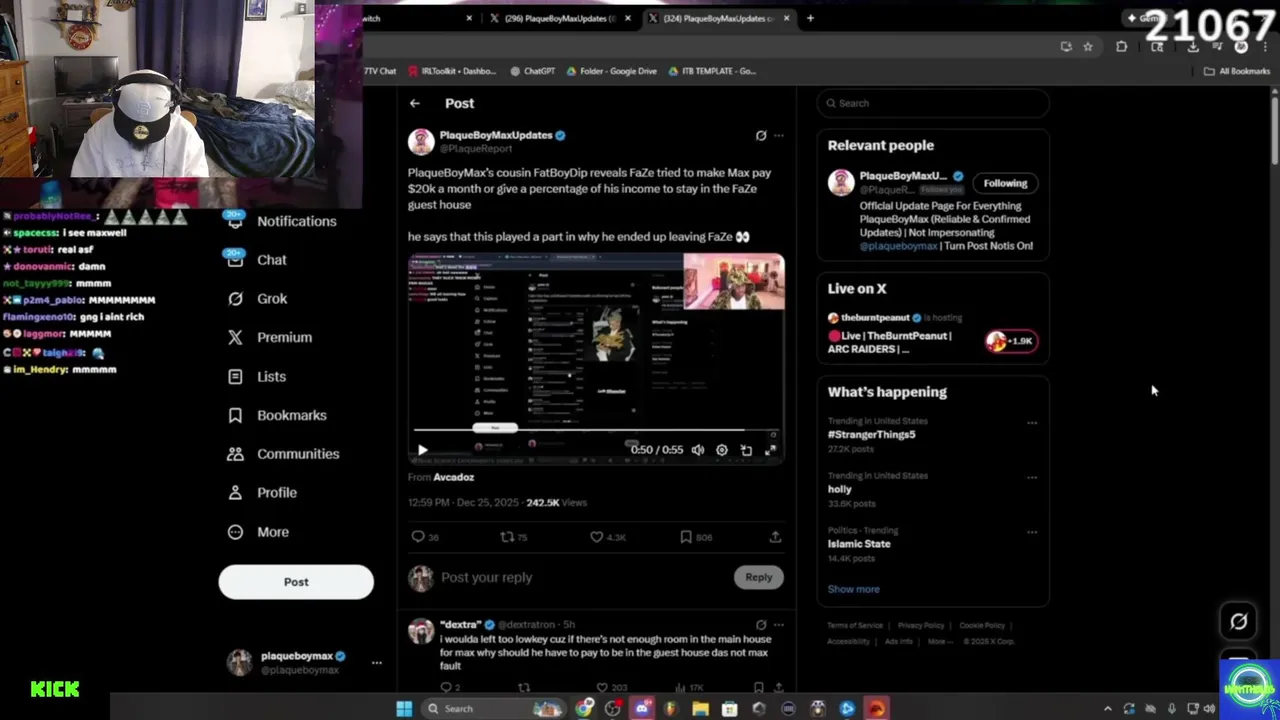
Task: Mute the video with volume icon
Action: (698, 450)
